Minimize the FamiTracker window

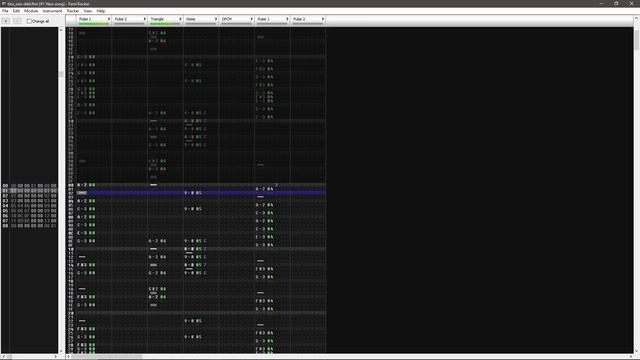pyautogui.click(x=601, y=3)
